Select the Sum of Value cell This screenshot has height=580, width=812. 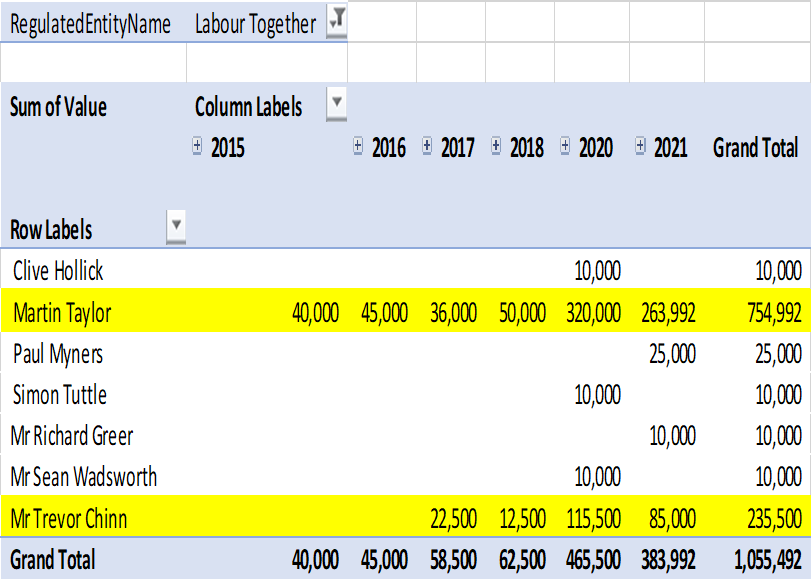click(x=59, y=107)
